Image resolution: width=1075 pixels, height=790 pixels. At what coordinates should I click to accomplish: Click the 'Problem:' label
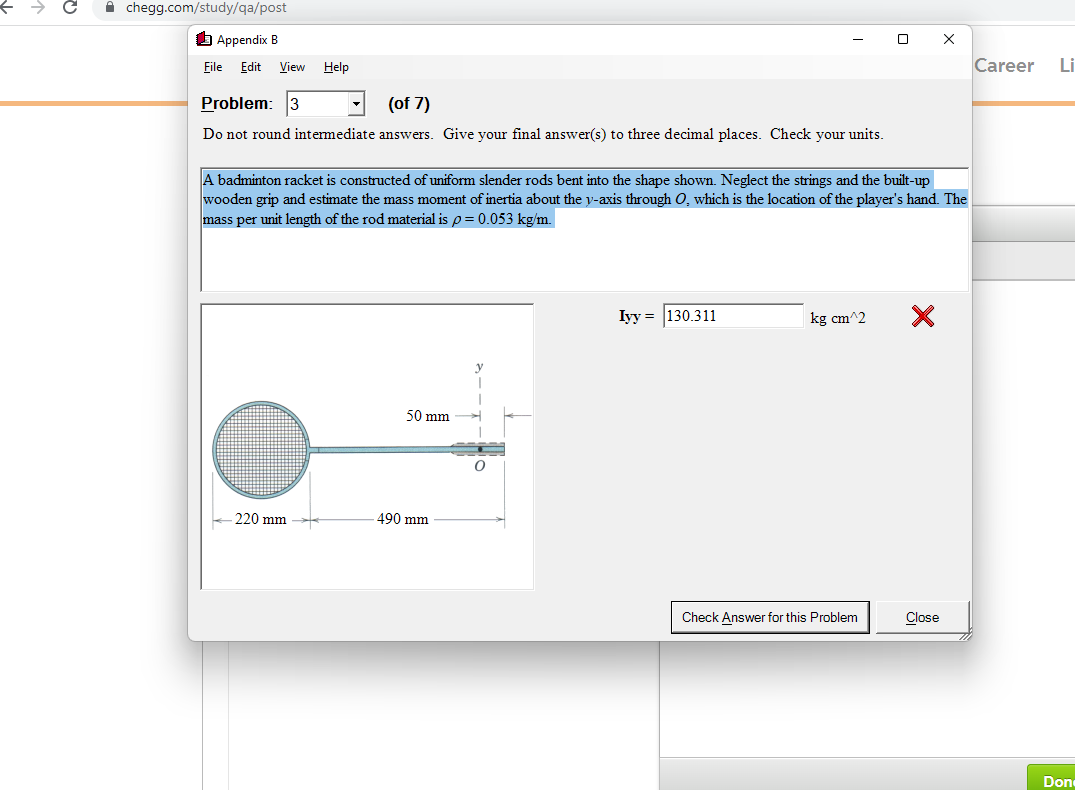(237, 104)
